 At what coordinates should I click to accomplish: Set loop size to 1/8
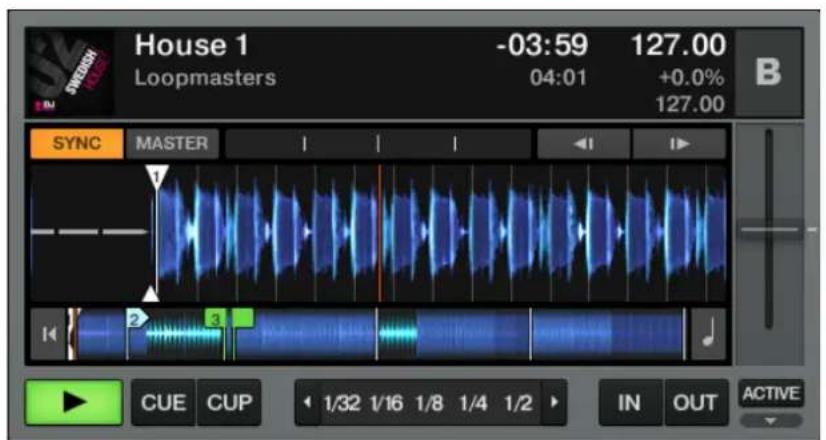429,404
